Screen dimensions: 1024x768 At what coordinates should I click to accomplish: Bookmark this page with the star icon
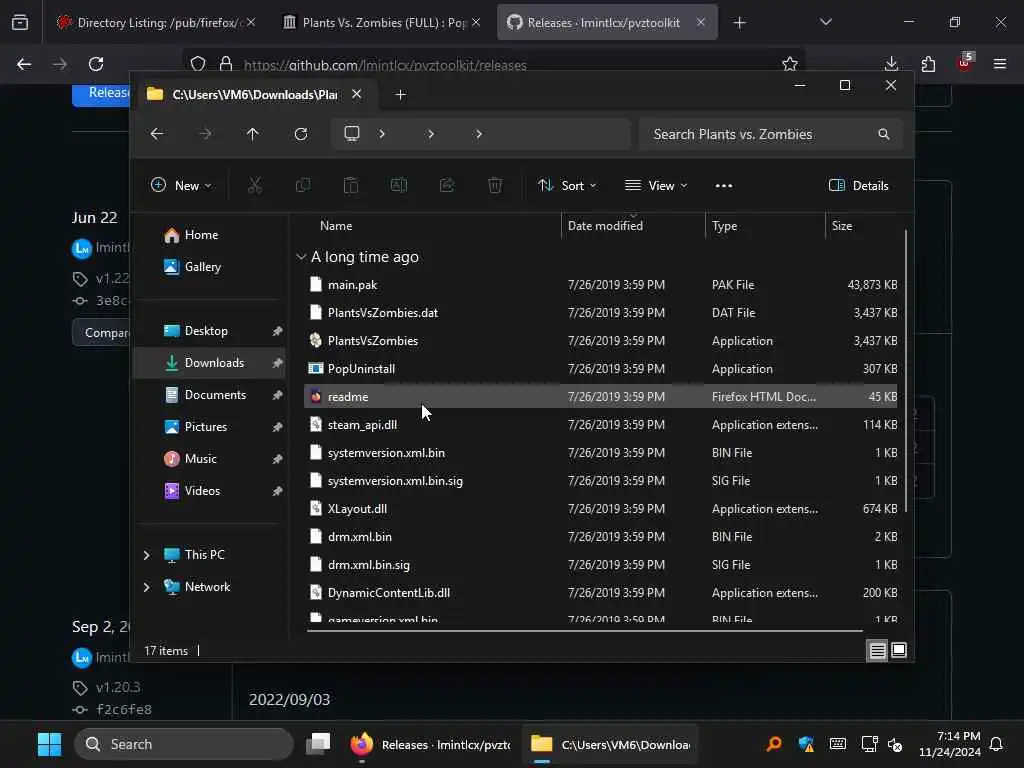tap(790, 64)
